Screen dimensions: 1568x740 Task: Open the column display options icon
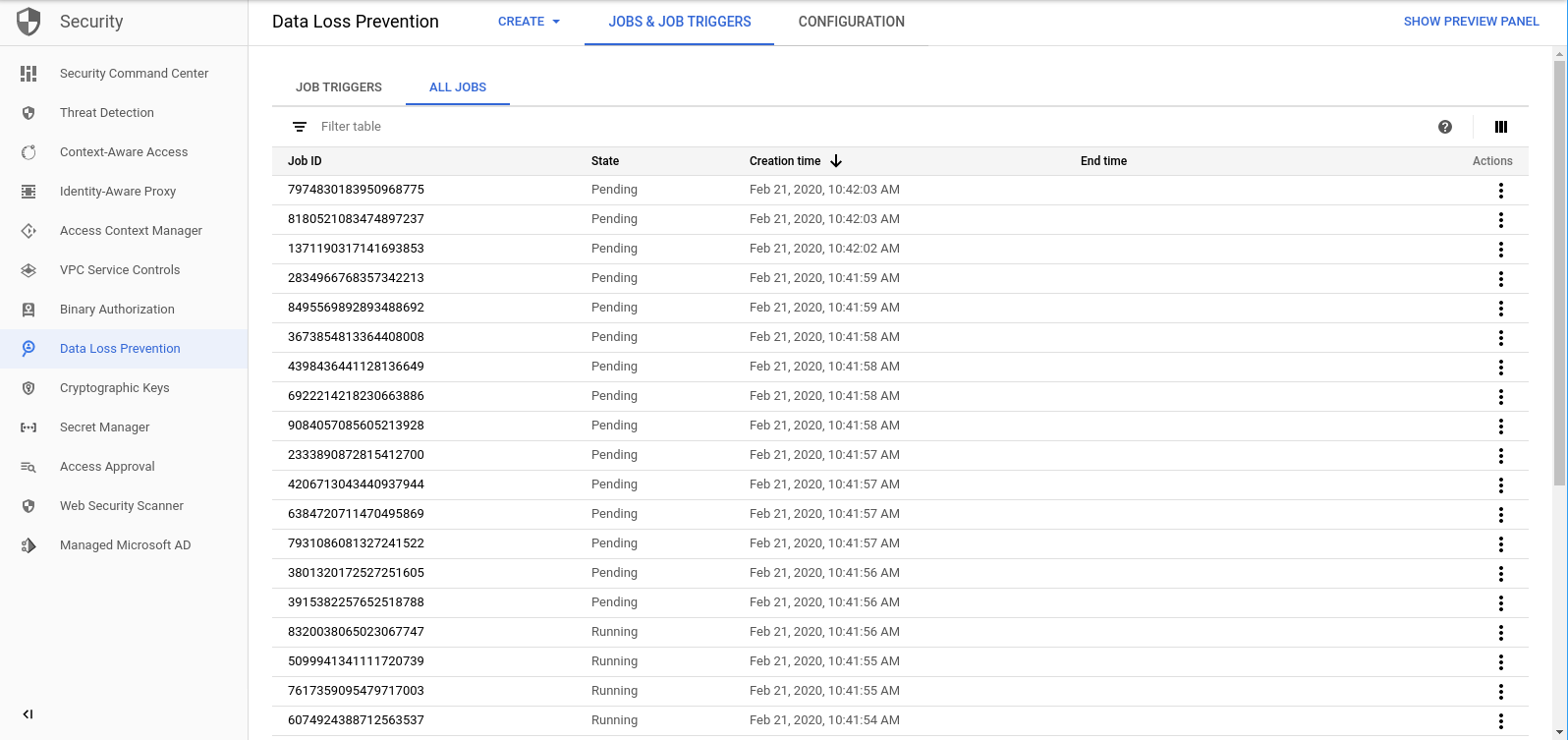(x=1500, y=127)
